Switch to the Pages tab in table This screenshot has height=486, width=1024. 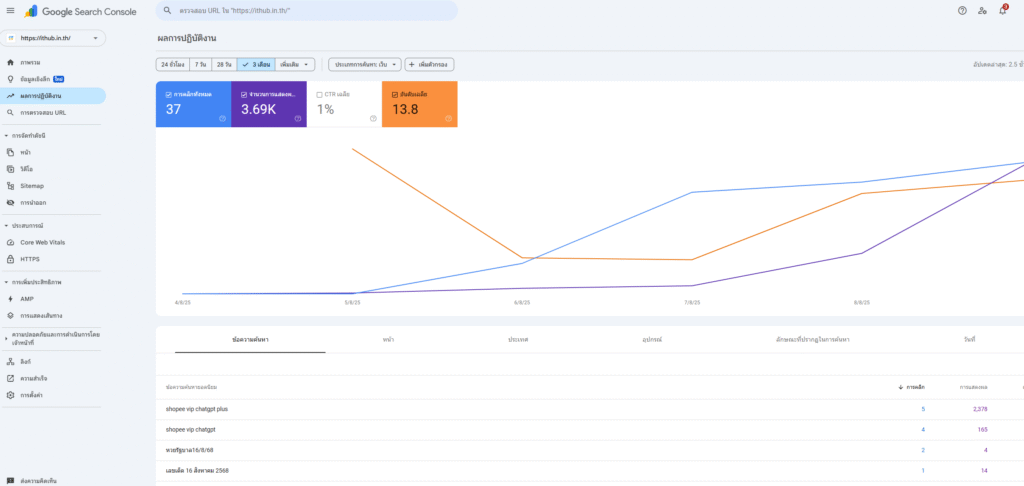pos(389,340)
